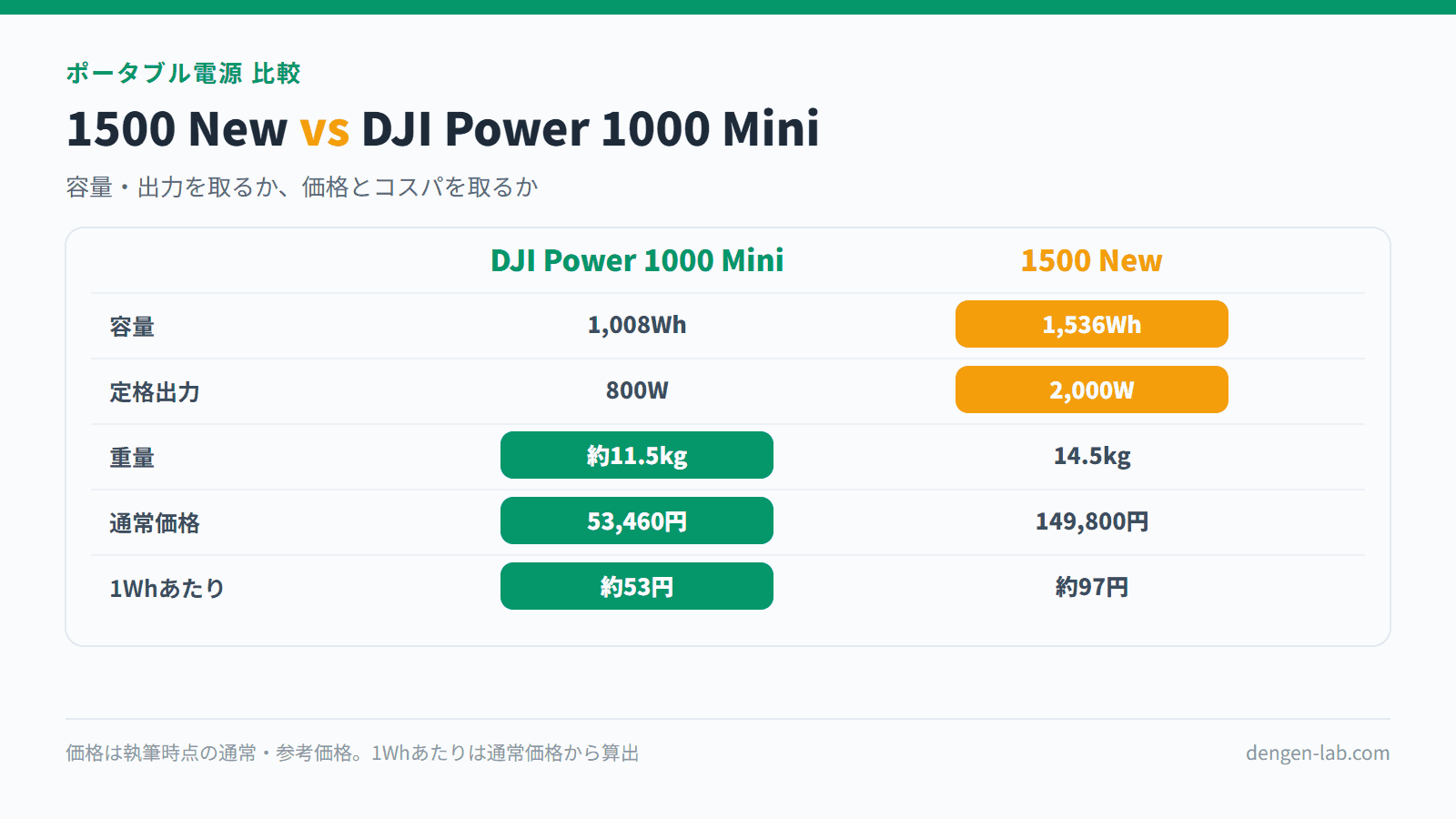Image resolution: width=1456 pixels, height=819 pixels.
Task: Click the green '約11.5kg' cell
Action: point(637,455)
